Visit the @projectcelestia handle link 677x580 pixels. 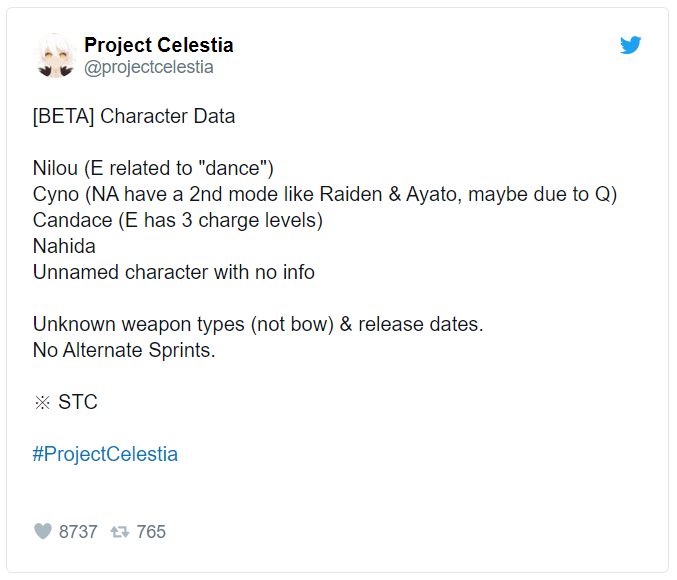tap(149, 67)
